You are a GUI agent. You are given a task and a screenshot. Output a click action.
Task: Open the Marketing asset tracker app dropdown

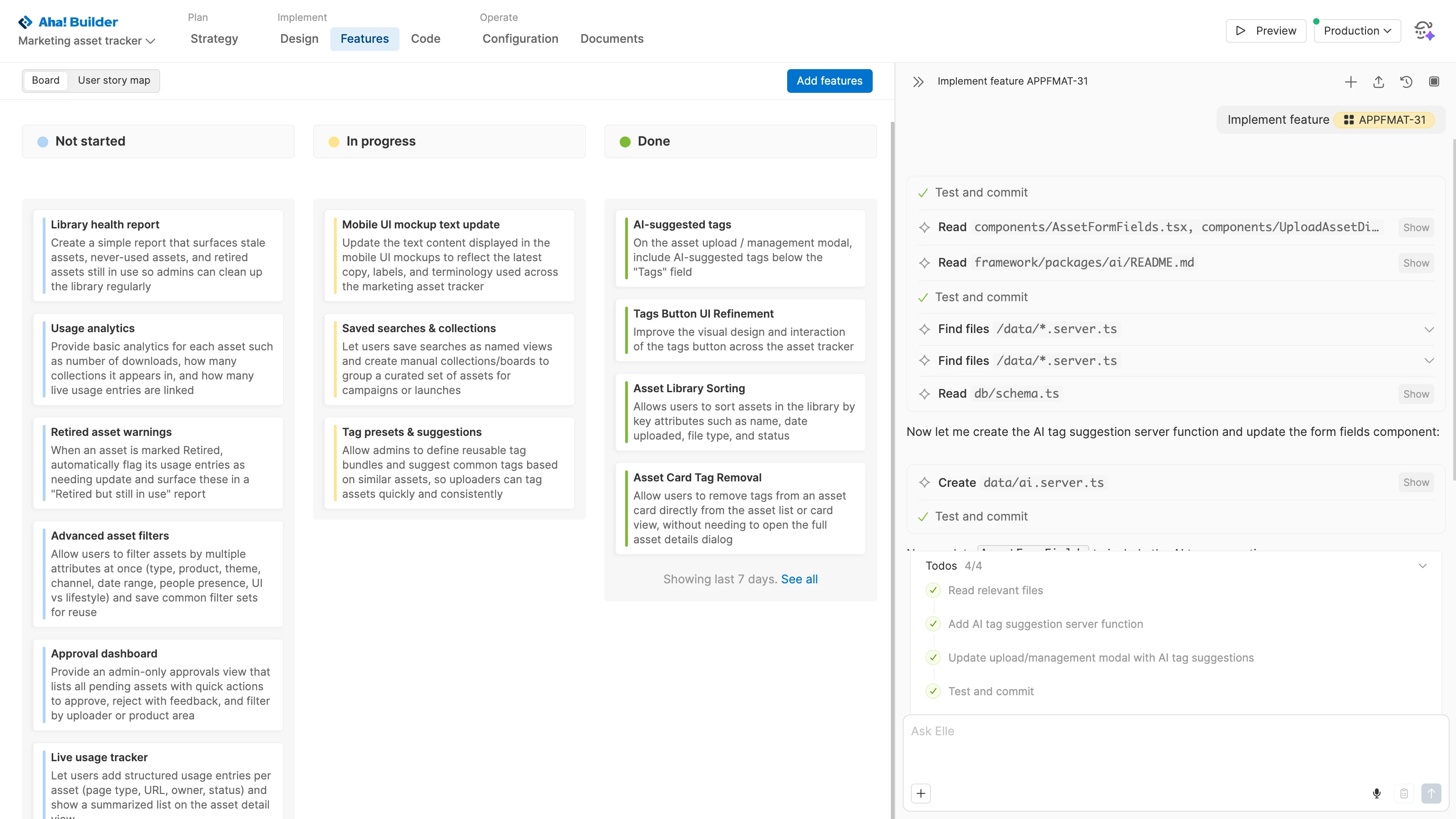click(x=86, y=40)
